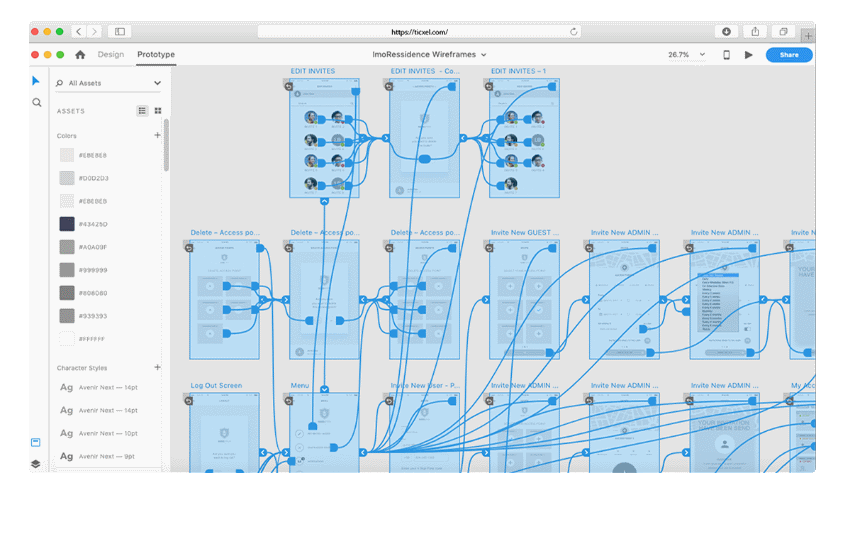Select the Zoom magnifier tool
Viewport: 858px width, 535px height.
point(37,102)
